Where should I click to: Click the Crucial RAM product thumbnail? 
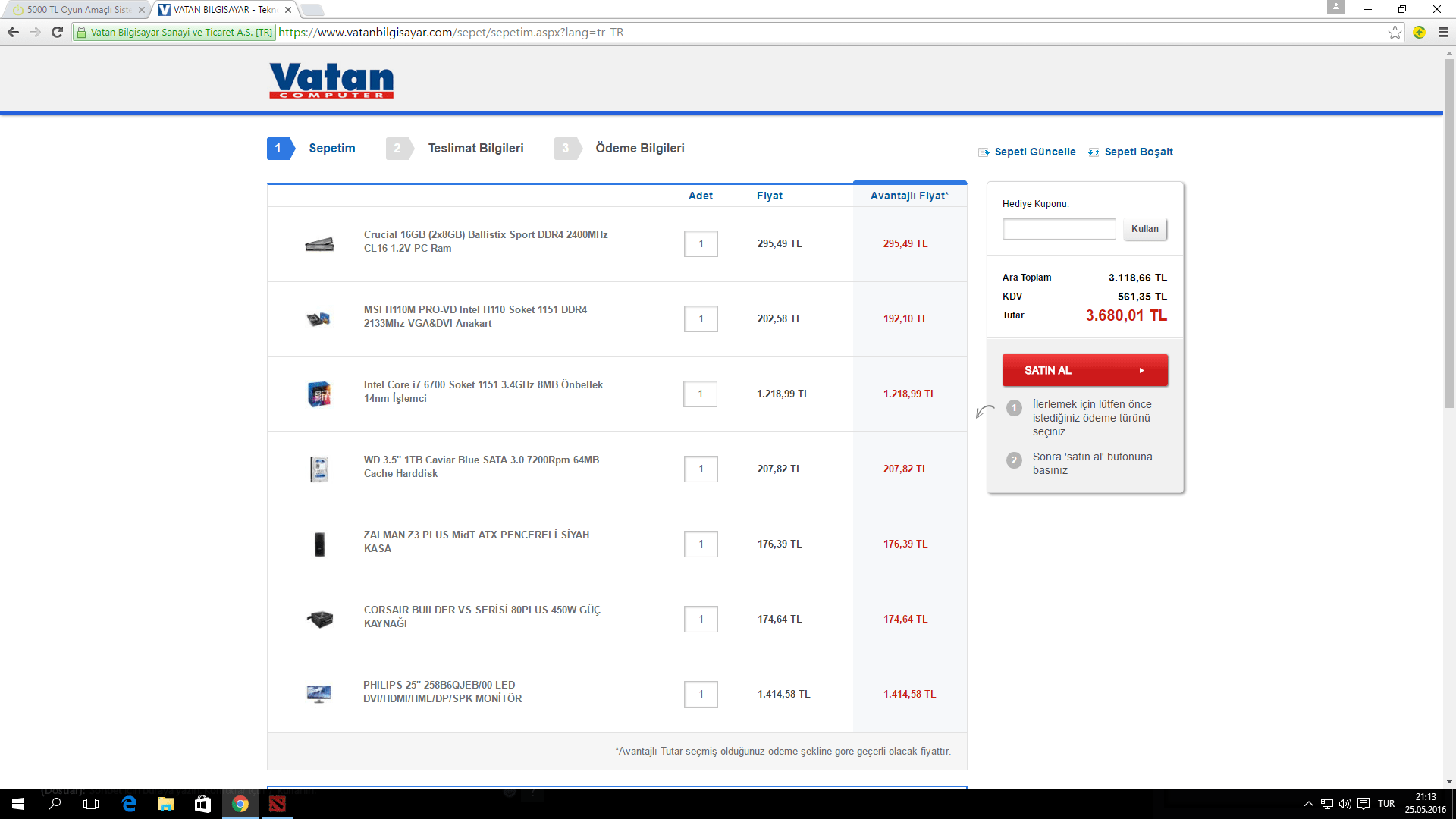tap(319, 244)
